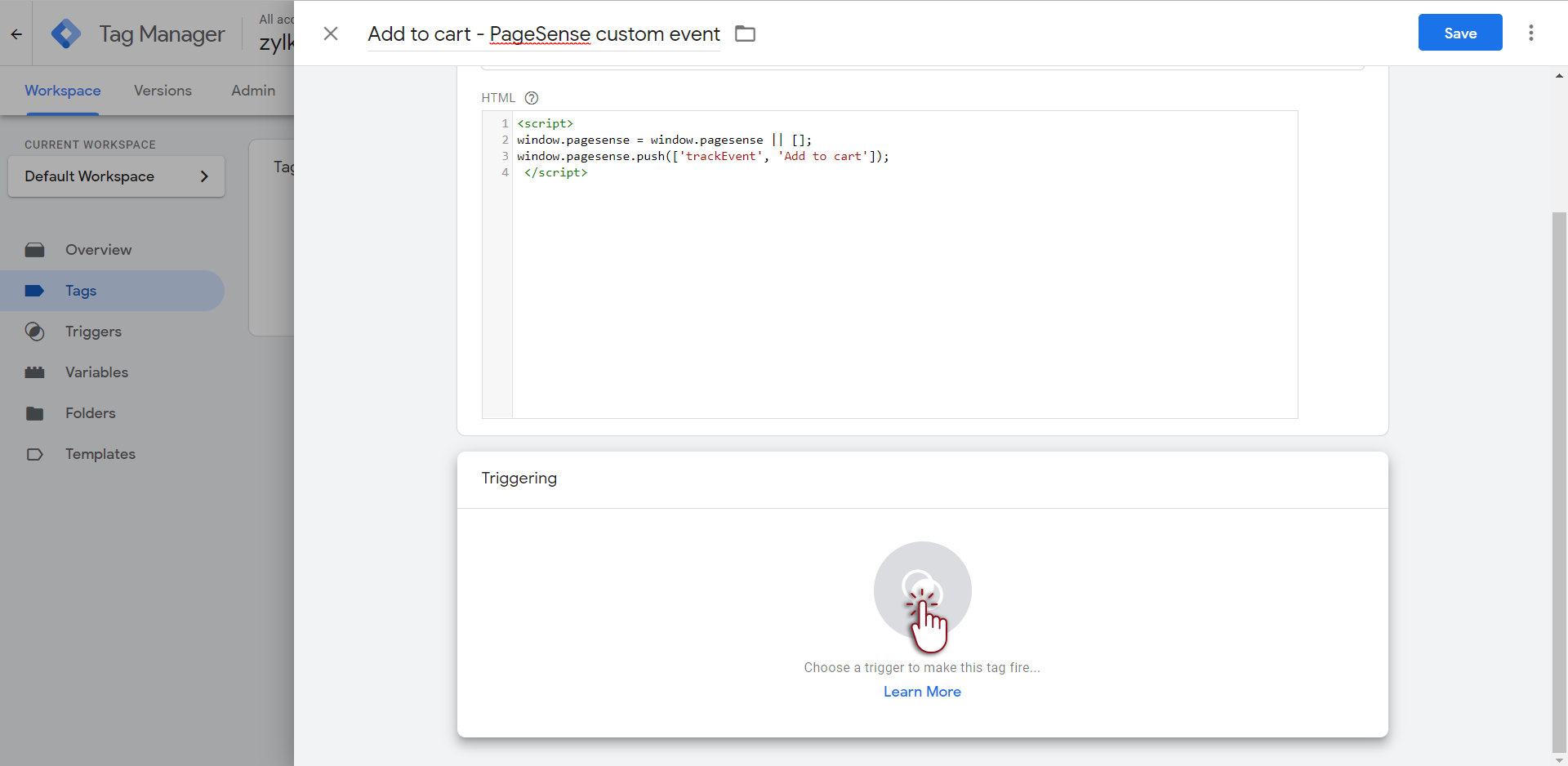
Task: Open the Learn More link
Action: (x=922, y=692)
